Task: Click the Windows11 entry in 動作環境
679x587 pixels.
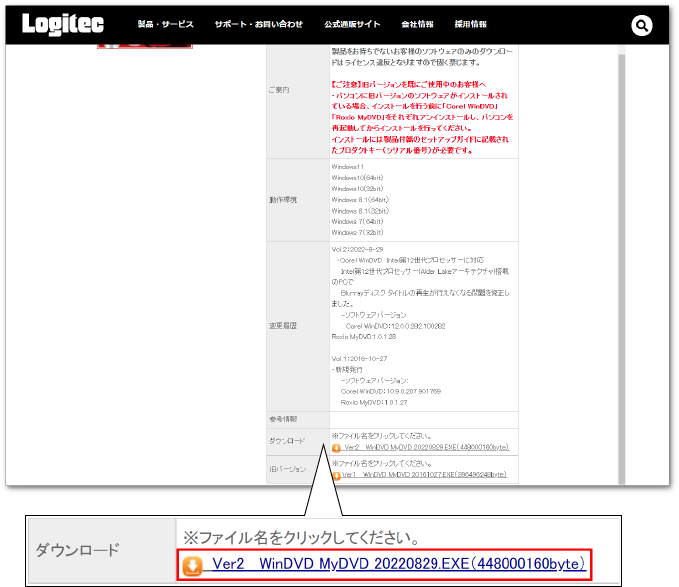Action: (347, 167)
